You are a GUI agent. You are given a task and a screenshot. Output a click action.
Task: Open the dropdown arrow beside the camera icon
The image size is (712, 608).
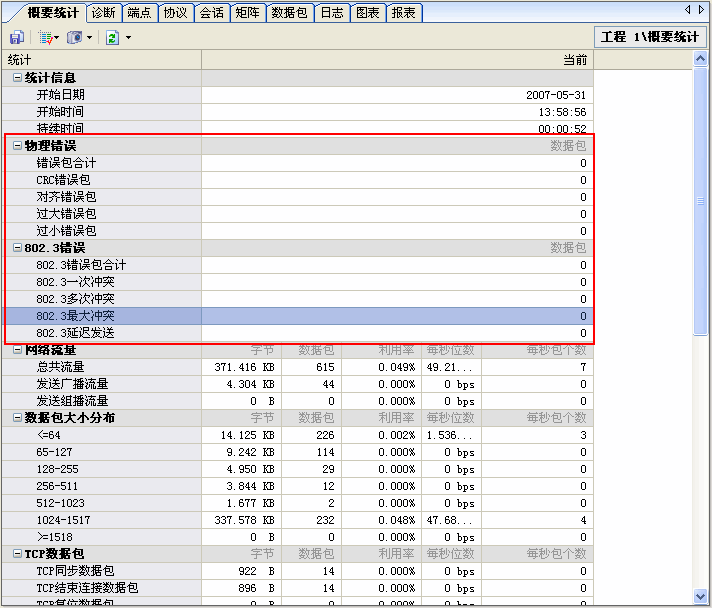[x=90, y=38]
